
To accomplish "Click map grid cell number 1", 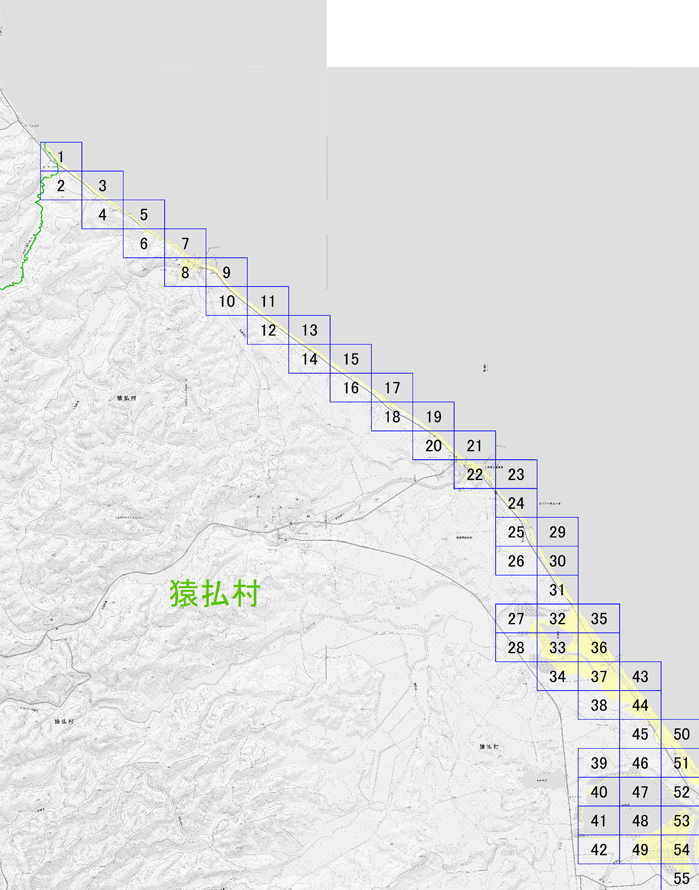I will point(61,157).
